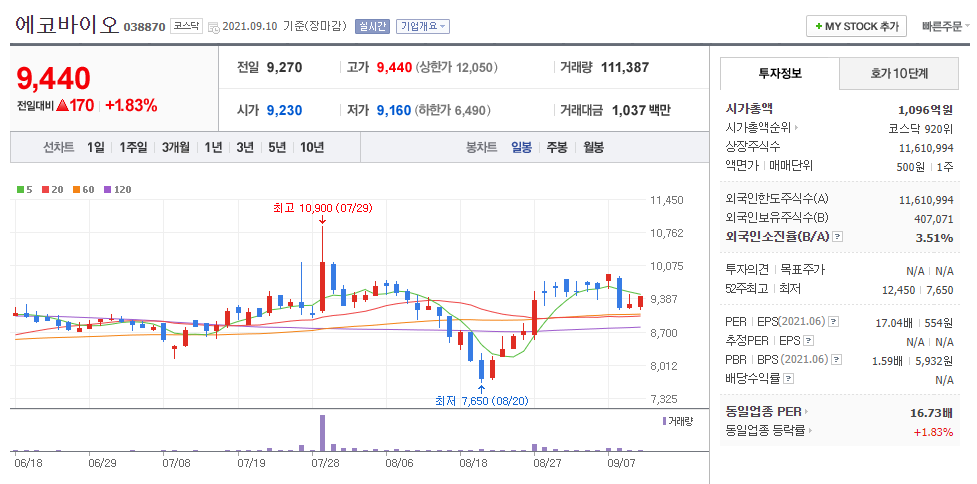Select the 일봉 daily candle chart

pos(522,148)
